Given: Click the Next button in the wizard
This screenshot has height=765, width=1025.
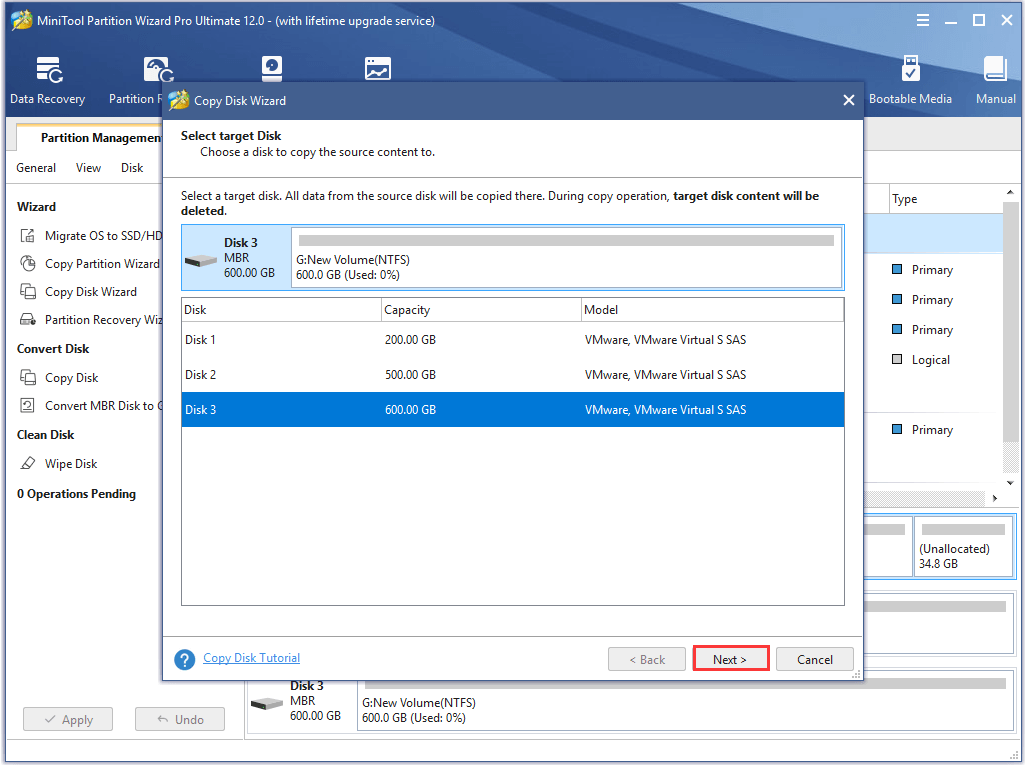Looking at the screenshot, I should click(x=730, y=658).
